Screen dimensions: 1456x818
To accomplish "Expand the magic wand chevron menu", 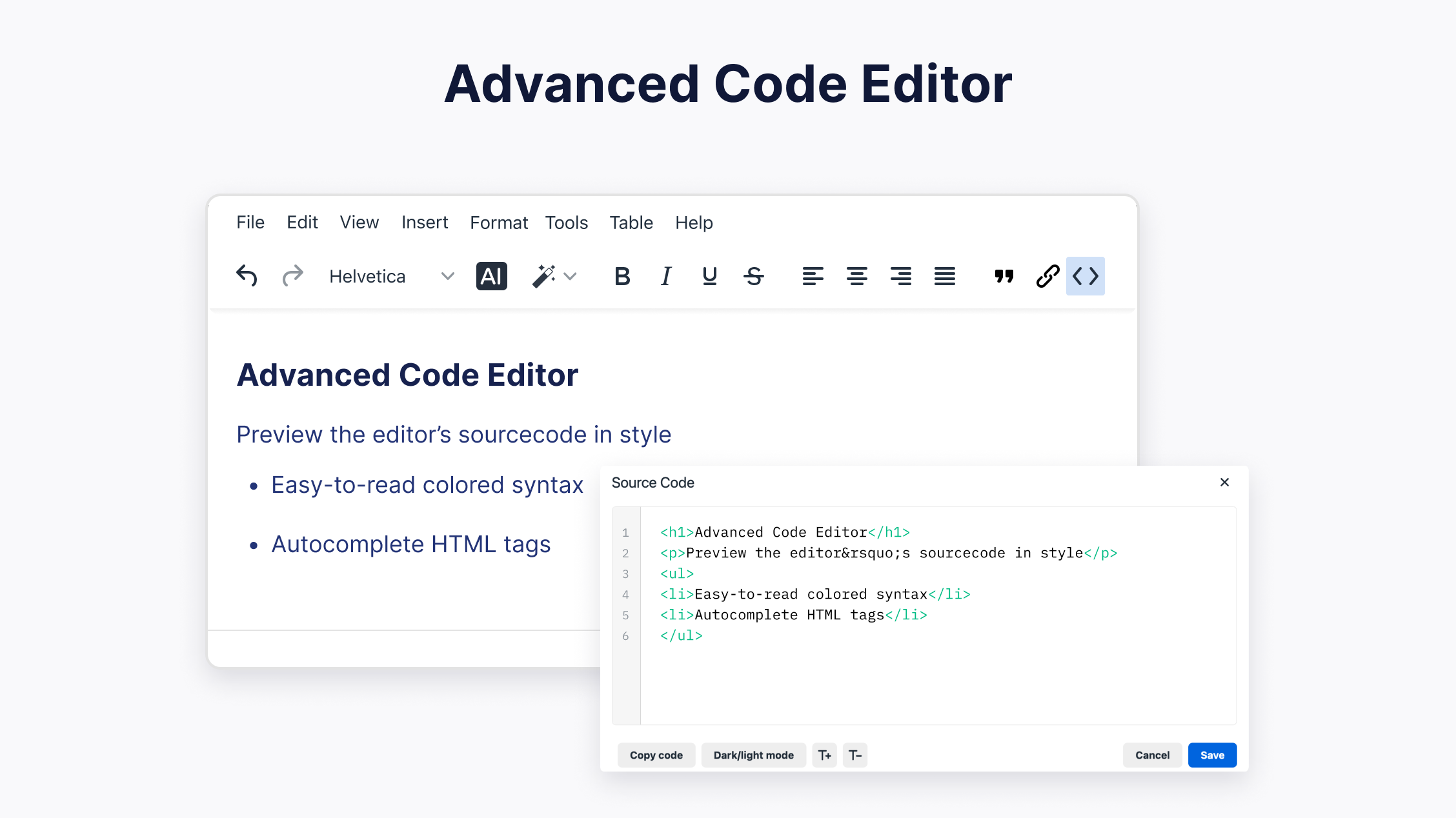I will tap(570, 276).
